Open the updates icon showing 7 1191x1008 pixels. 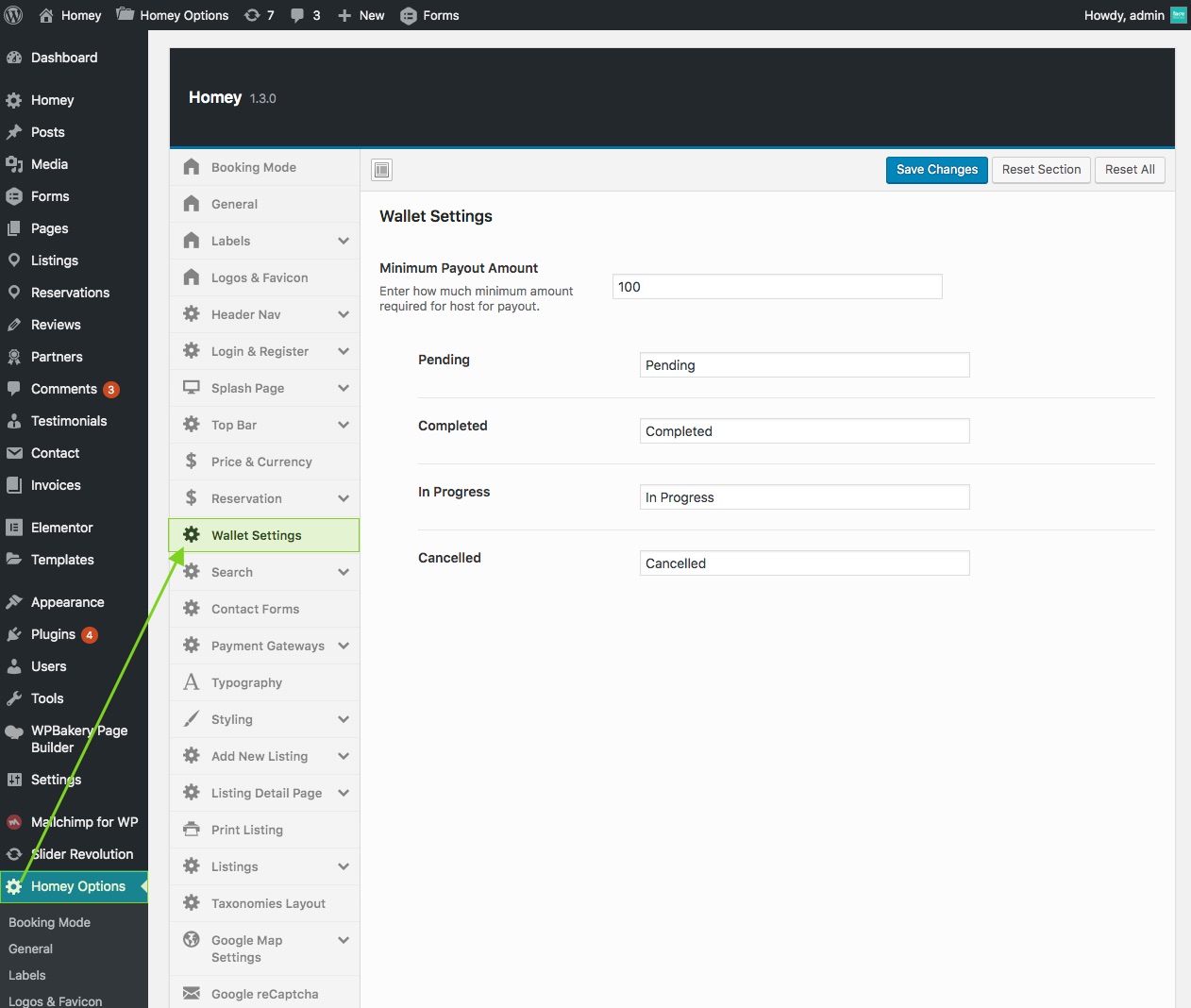(252, 15)
